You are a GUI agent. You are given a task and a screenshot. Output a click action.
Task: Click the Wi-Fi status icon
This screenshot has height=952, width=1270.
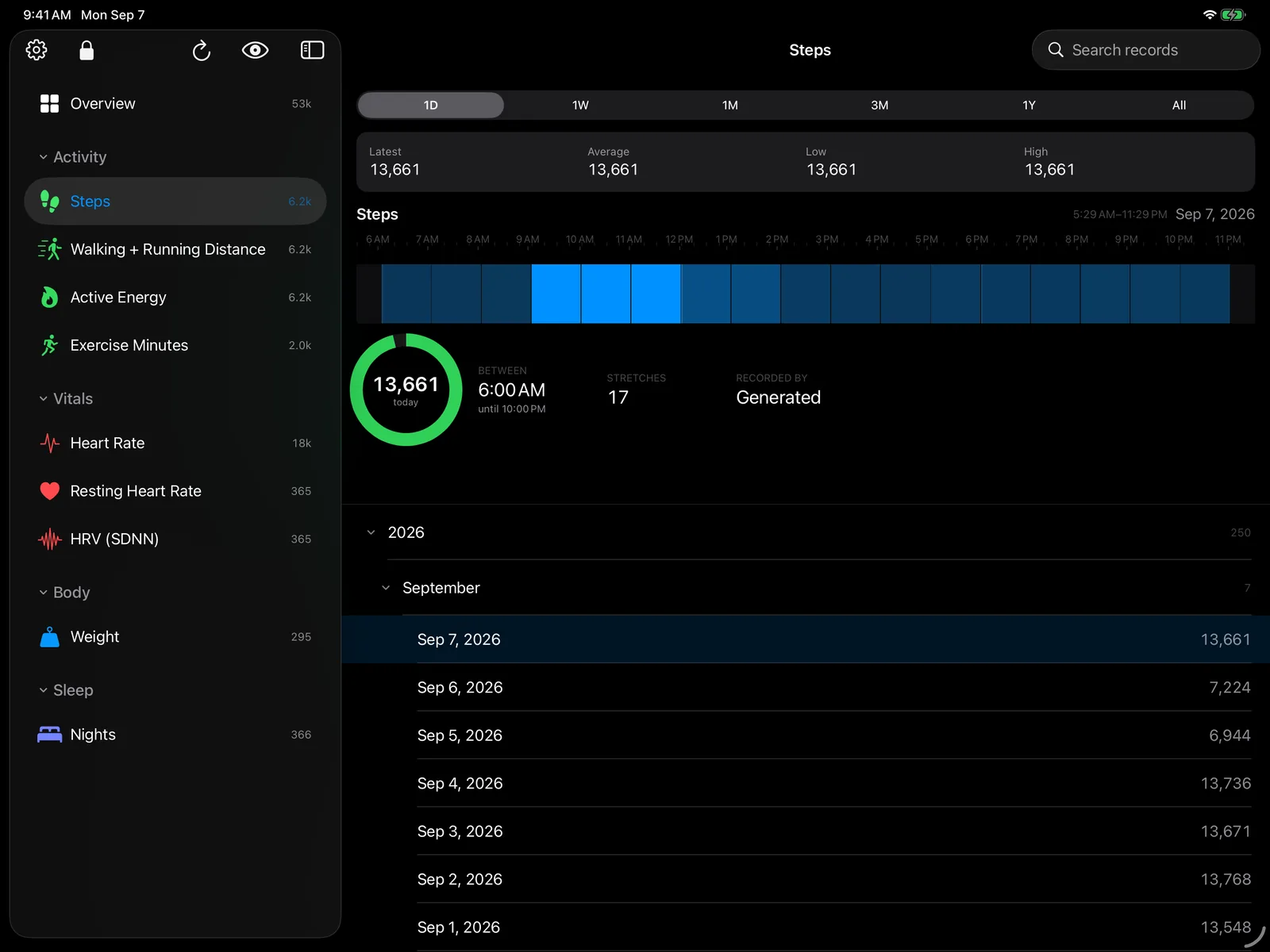[x=1210, y=14]
